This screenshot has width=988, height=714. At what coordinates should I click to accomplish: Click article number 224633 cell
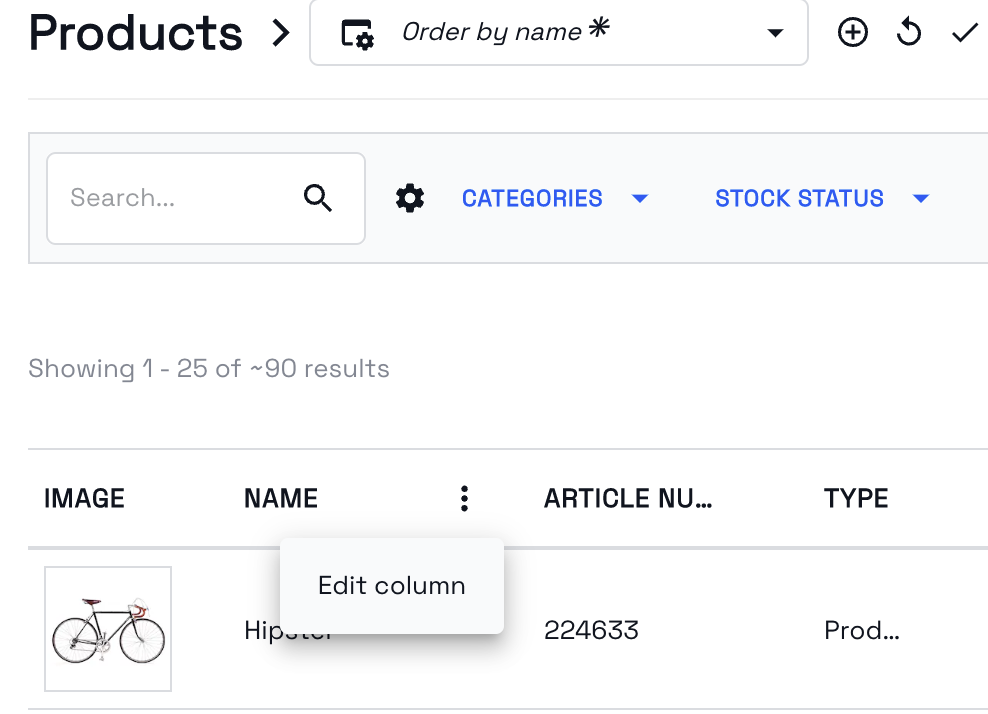point(591,630)
